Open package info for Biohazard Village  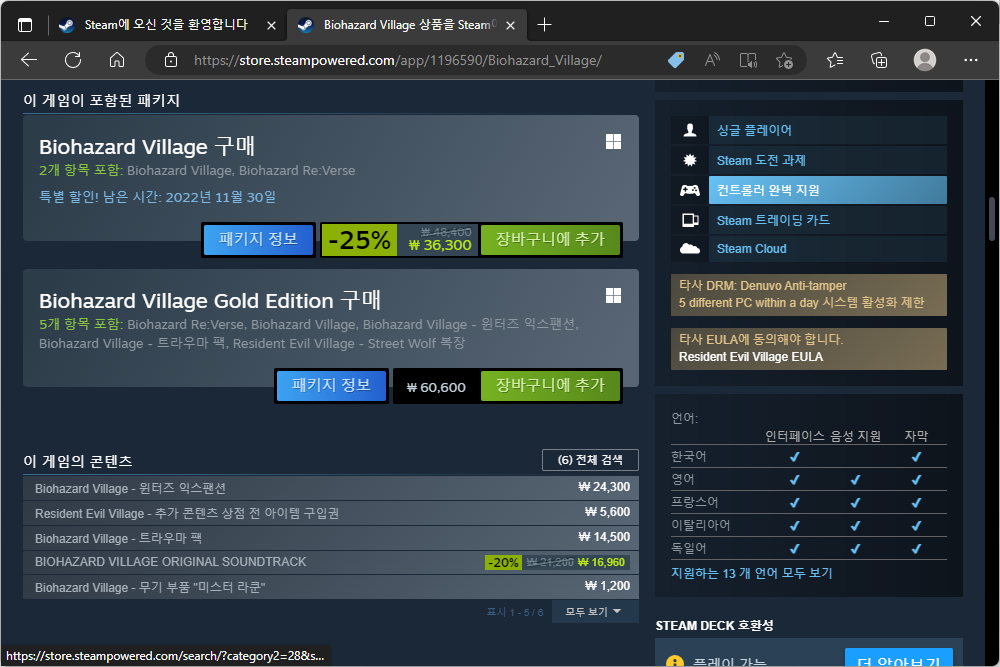click(x=258, y=239)
